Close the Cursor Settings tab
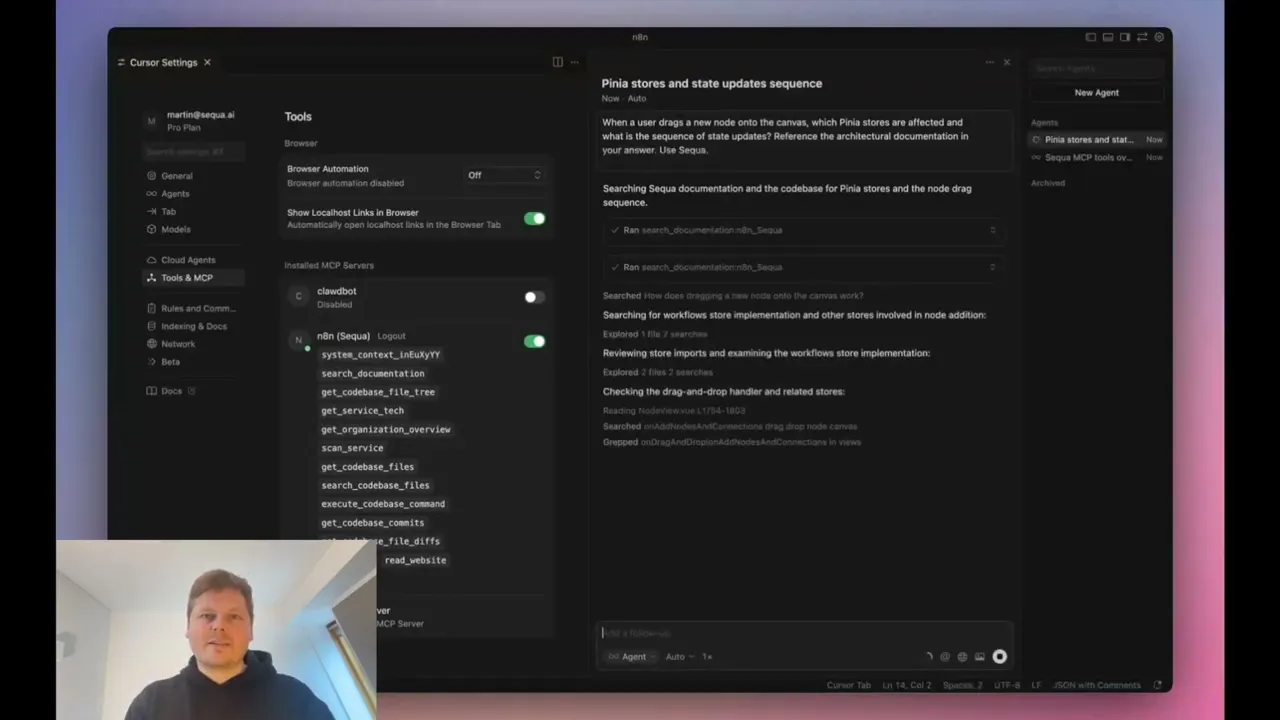Viewport: 1280px width, 720px height. tap(207, 62)
